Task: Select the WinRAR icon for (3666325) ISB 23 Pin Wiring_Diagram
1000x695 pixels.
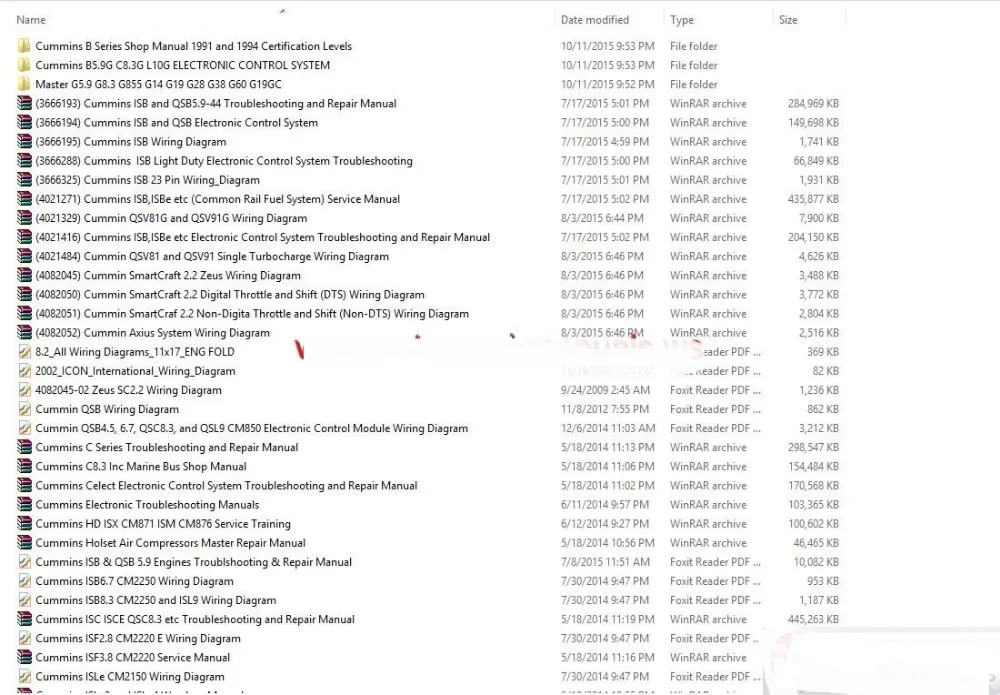Action: [24, 180]
